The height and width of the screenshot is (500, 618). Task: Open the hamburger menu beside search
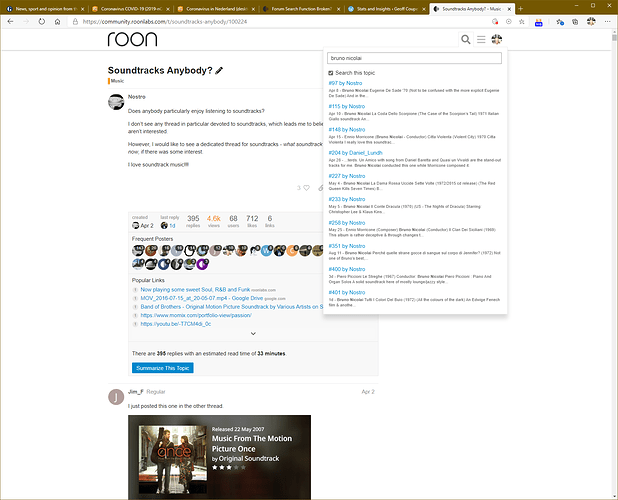(x=481, y=39)
